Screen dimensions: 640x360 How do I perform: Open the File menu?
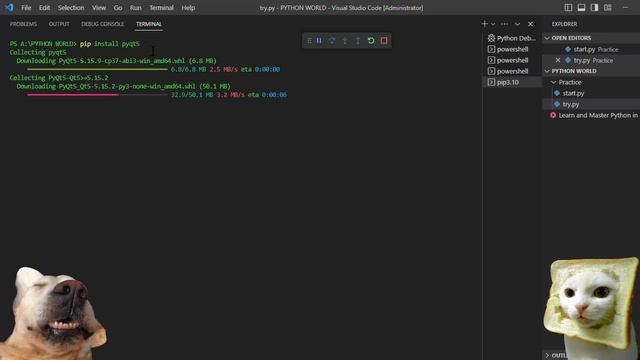[26, 8]
